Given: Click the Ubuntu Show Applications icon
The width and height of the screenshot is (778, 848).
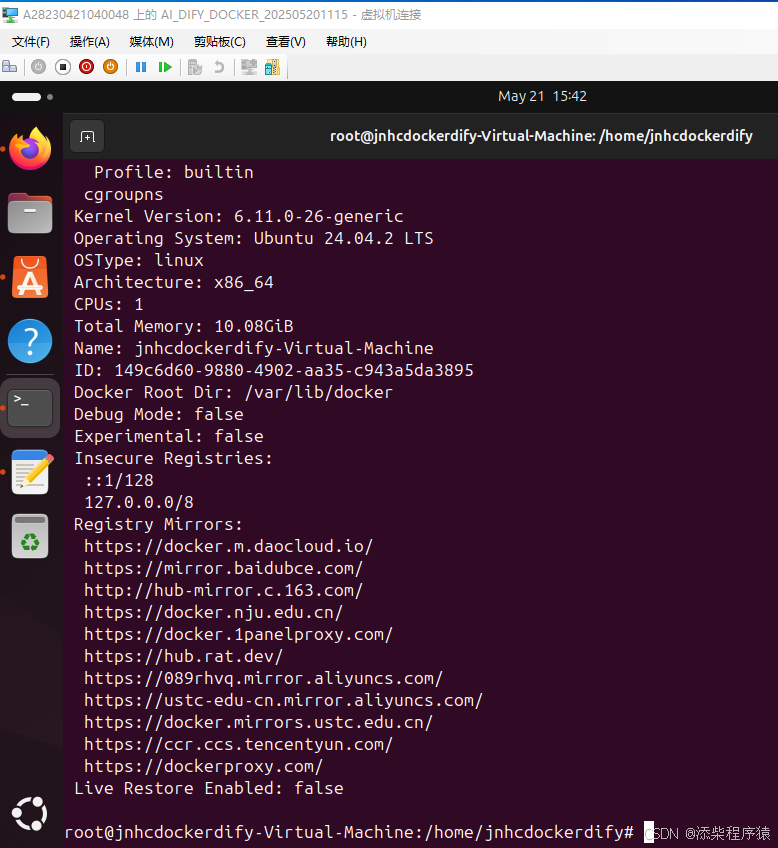Looking at the screenshot, I should 30,813.
